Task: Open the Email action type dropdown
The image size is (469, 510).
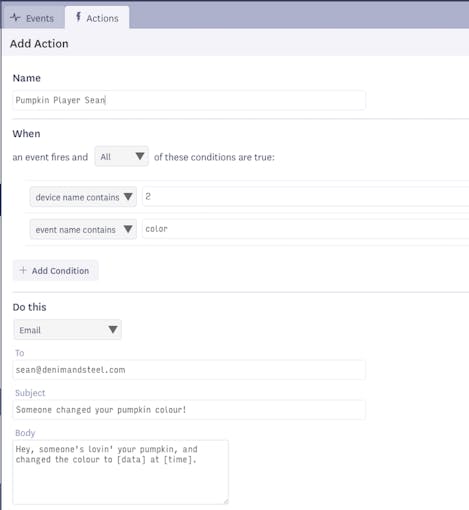Action: tap(68, 330)
